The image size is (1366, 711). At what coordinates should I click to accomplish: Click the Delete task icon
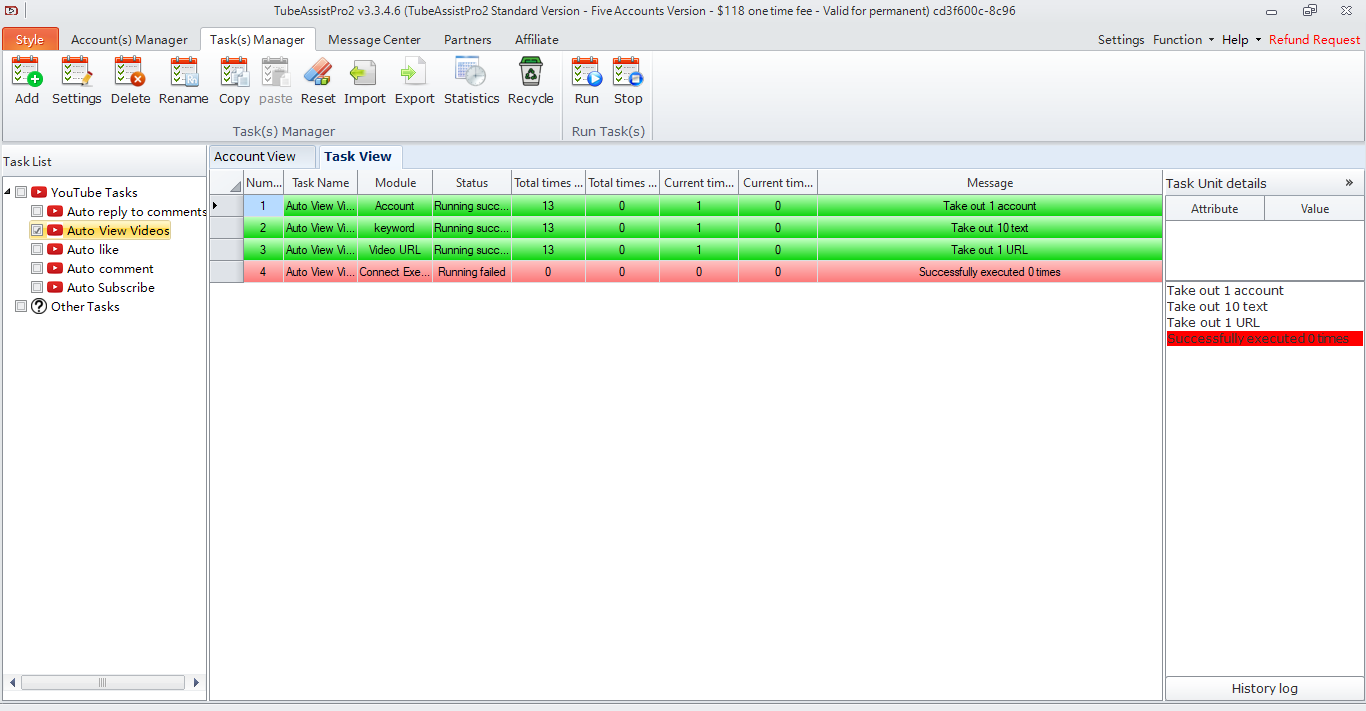click(130, 74)
